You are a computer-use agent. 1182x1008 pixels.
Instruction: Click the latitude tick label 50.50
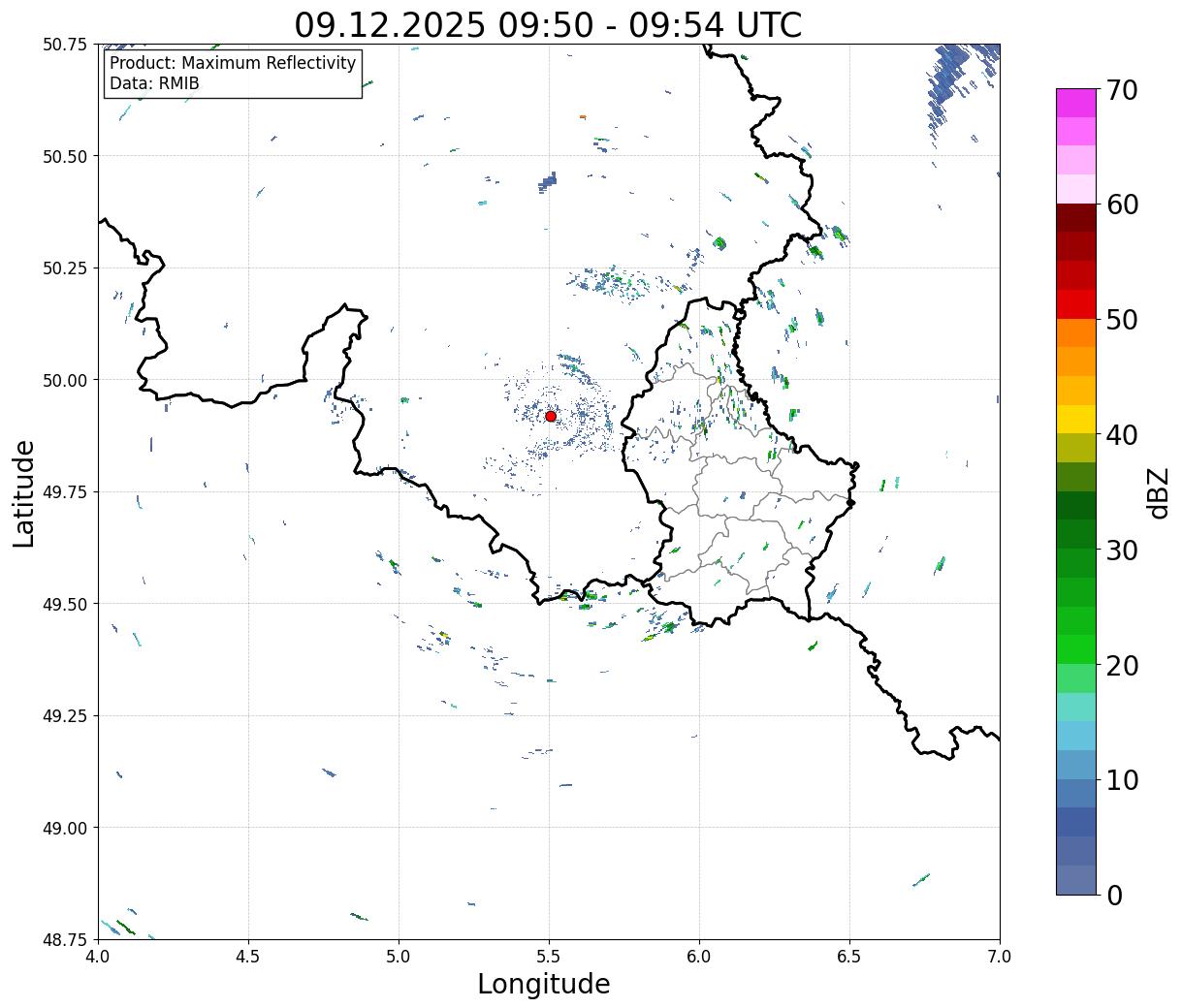65,156
